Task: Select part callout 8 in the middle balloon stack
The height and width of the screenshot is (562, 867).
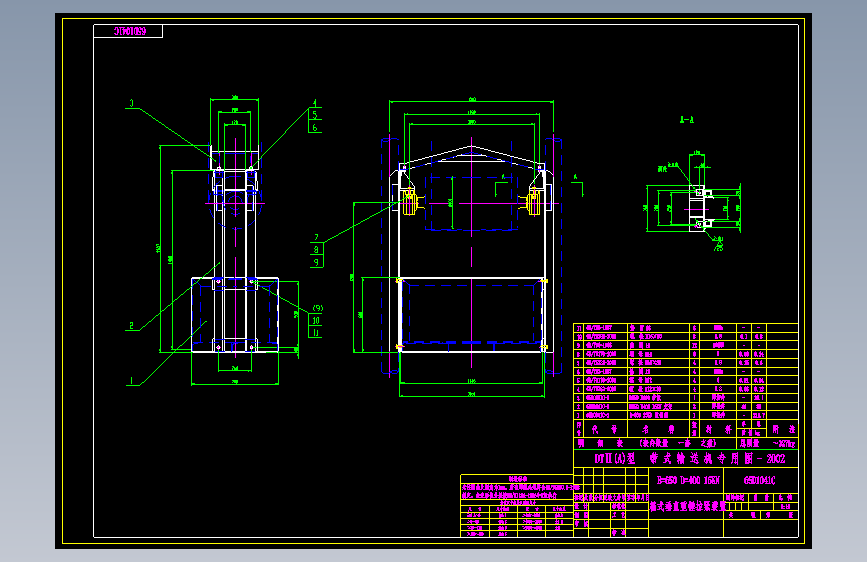Action: pyautogui.click(x=316, y=249)
